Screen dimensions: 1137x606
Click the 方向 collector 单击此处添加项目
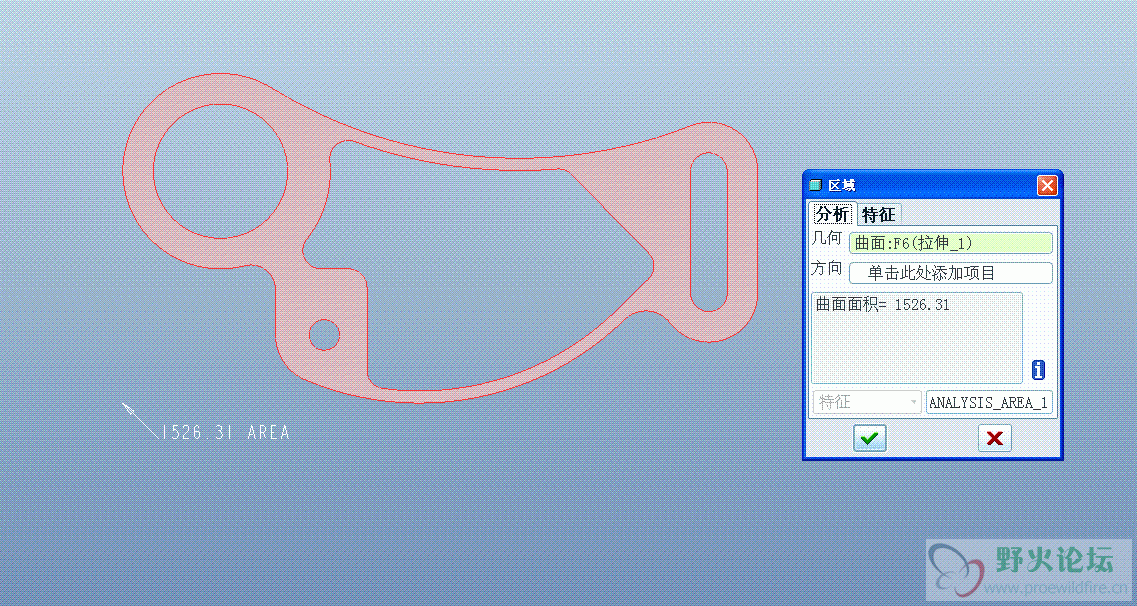pyautogui.click(x=951, y=273)
